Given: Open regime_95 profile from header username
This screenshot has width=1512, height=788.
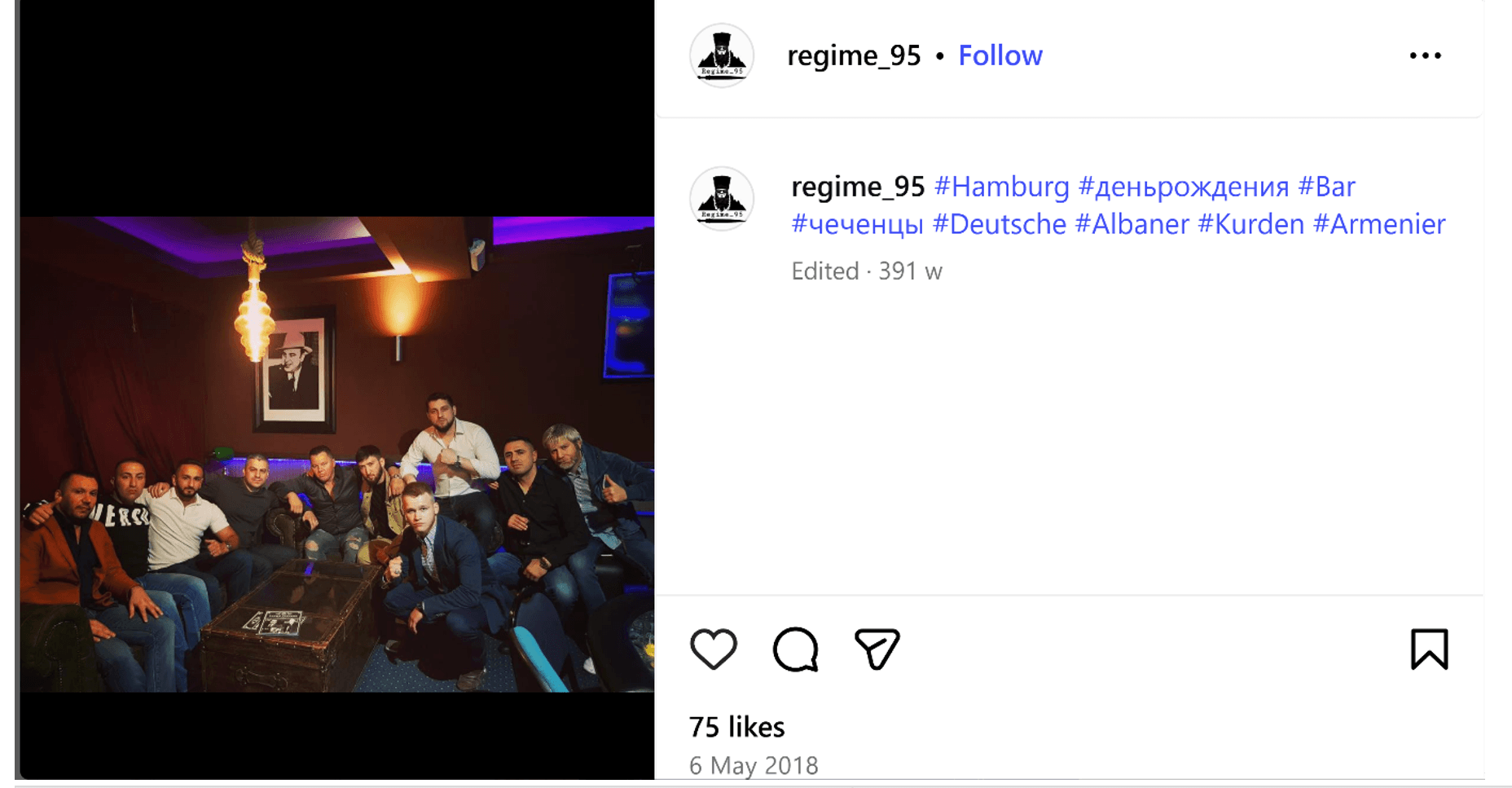Looking at the screenshot, I should [x=854, y=55].
